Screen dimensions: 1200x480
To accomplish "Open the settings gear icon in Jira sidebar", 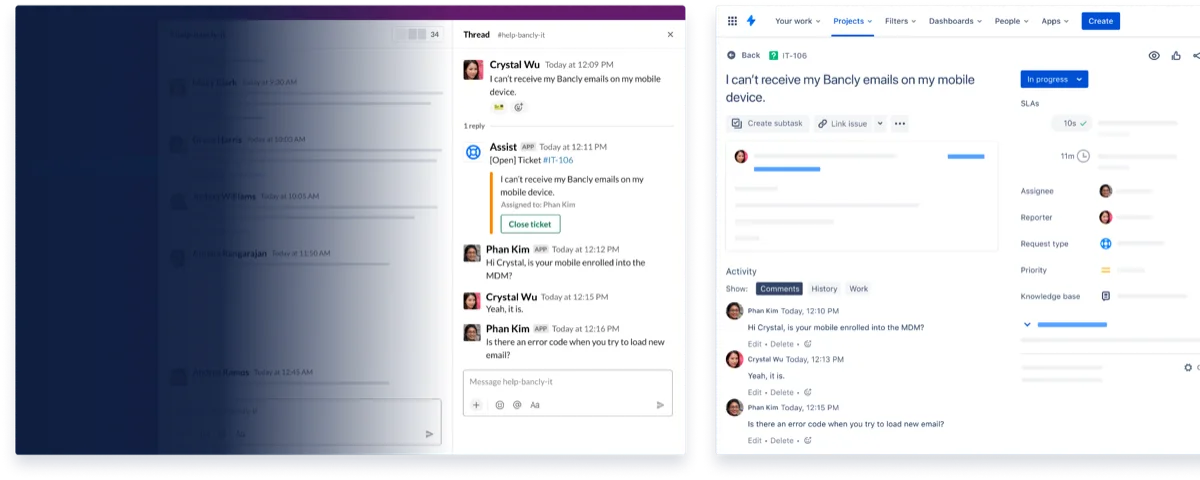I will click(1188, 368).
